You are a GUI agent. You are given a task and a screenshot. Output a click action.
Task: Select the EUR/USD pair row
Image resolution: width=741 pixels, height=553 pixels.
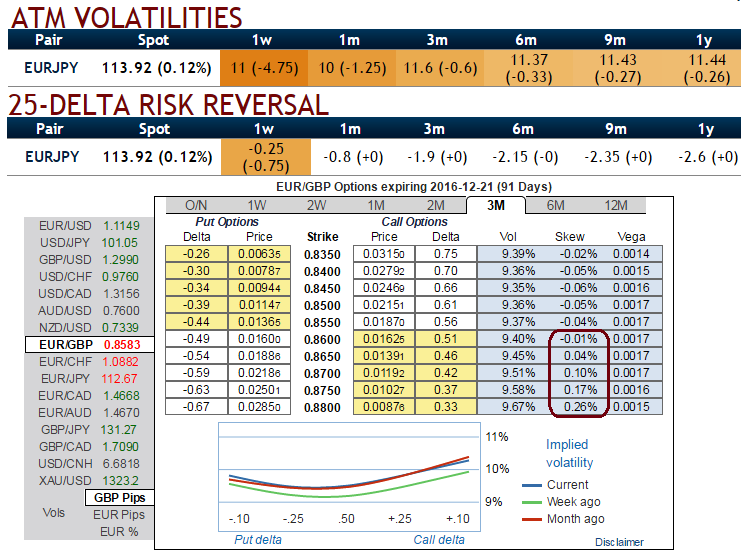pos(89,226)
